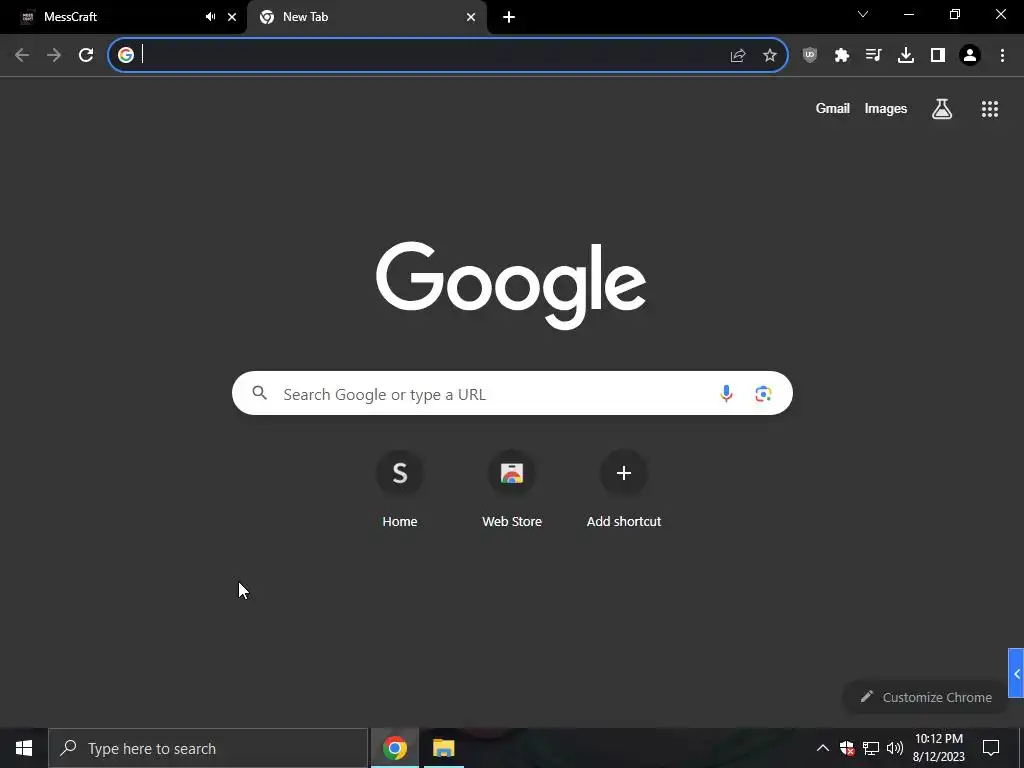Open the Web Store shortcut
This screenshot has height=768, width=1024.
click(512, 488)
